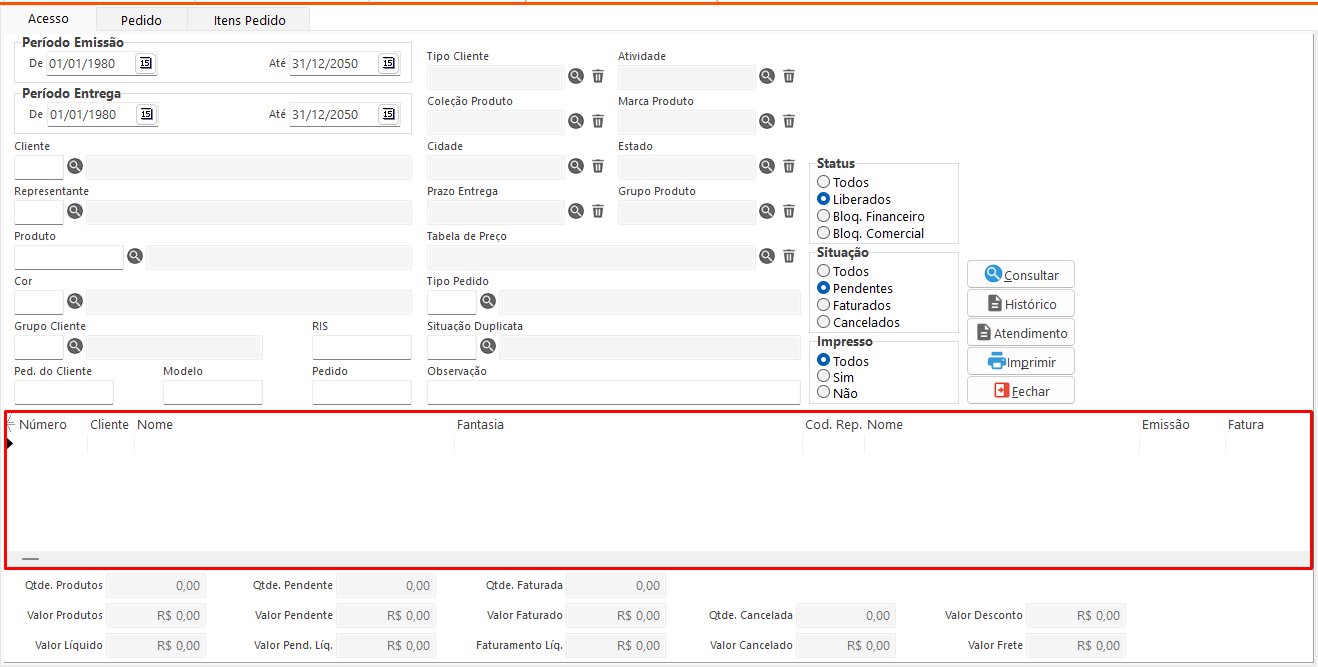The image size is (1318, 667).
Task: Open calendar for Período Emissão Até date
Action: coord(388,63)
